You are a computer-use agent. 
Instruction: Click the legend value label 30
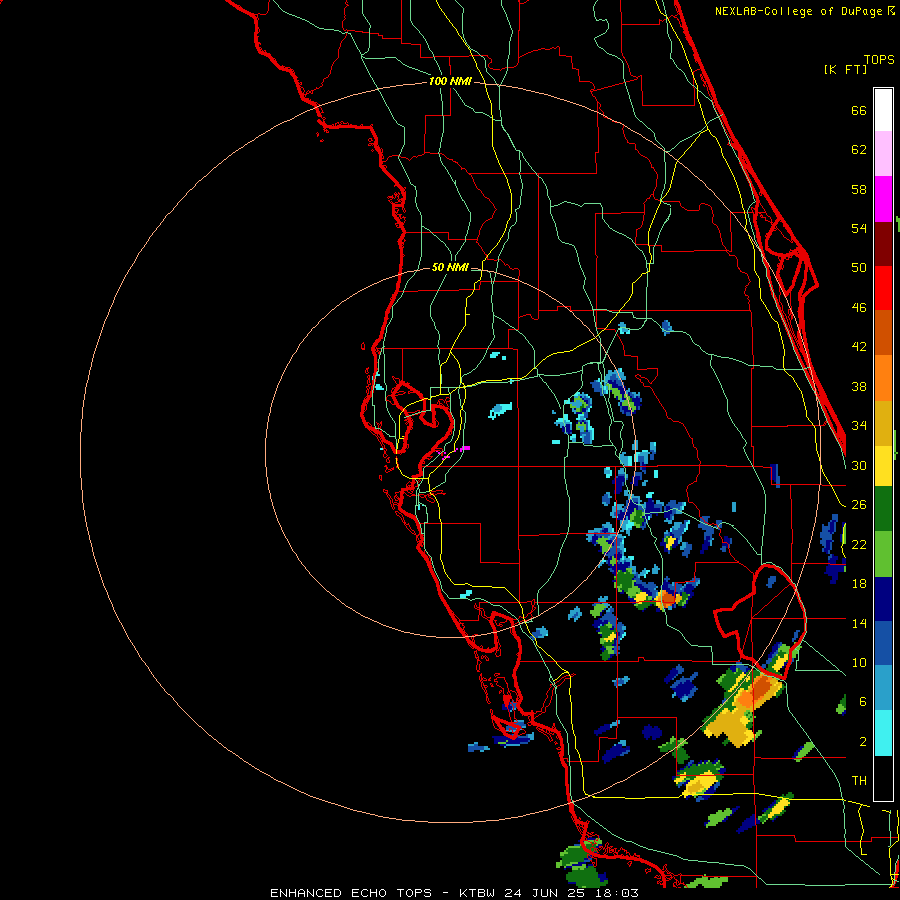point(859,465)
